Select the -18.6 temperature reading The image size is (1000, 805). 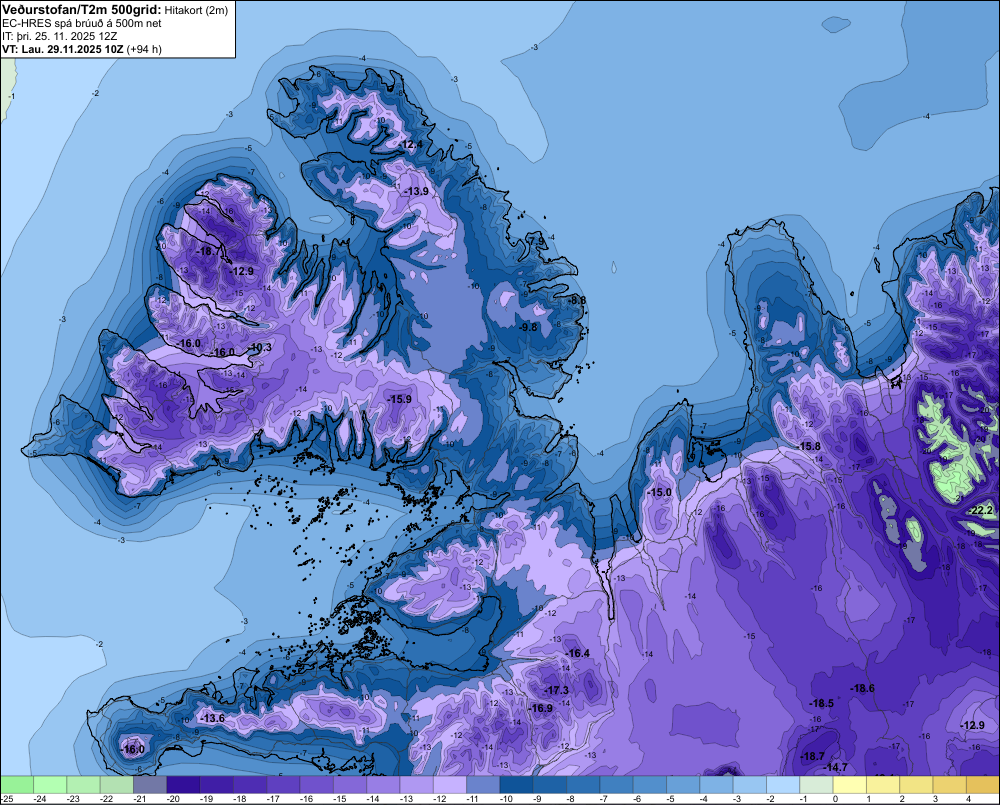tap(863, 688)
